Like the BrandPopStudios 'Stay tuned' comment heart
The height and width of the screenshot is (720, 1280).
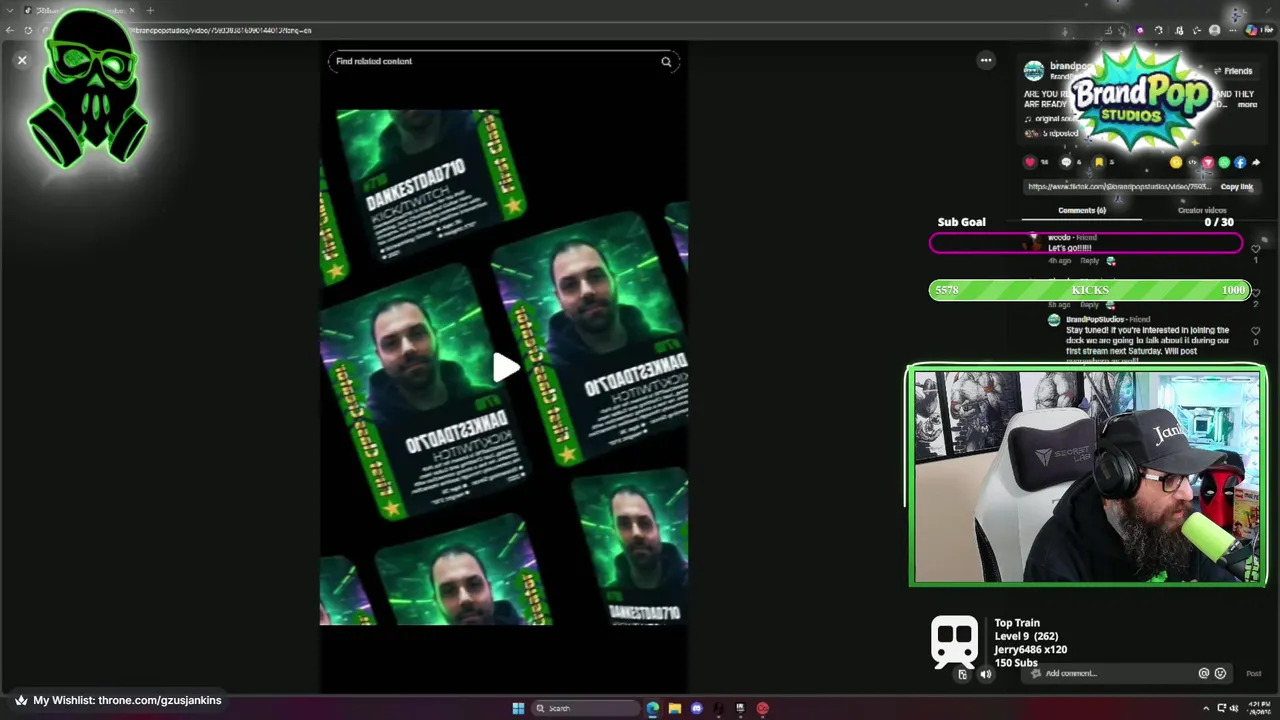(x=1256, y=331)
